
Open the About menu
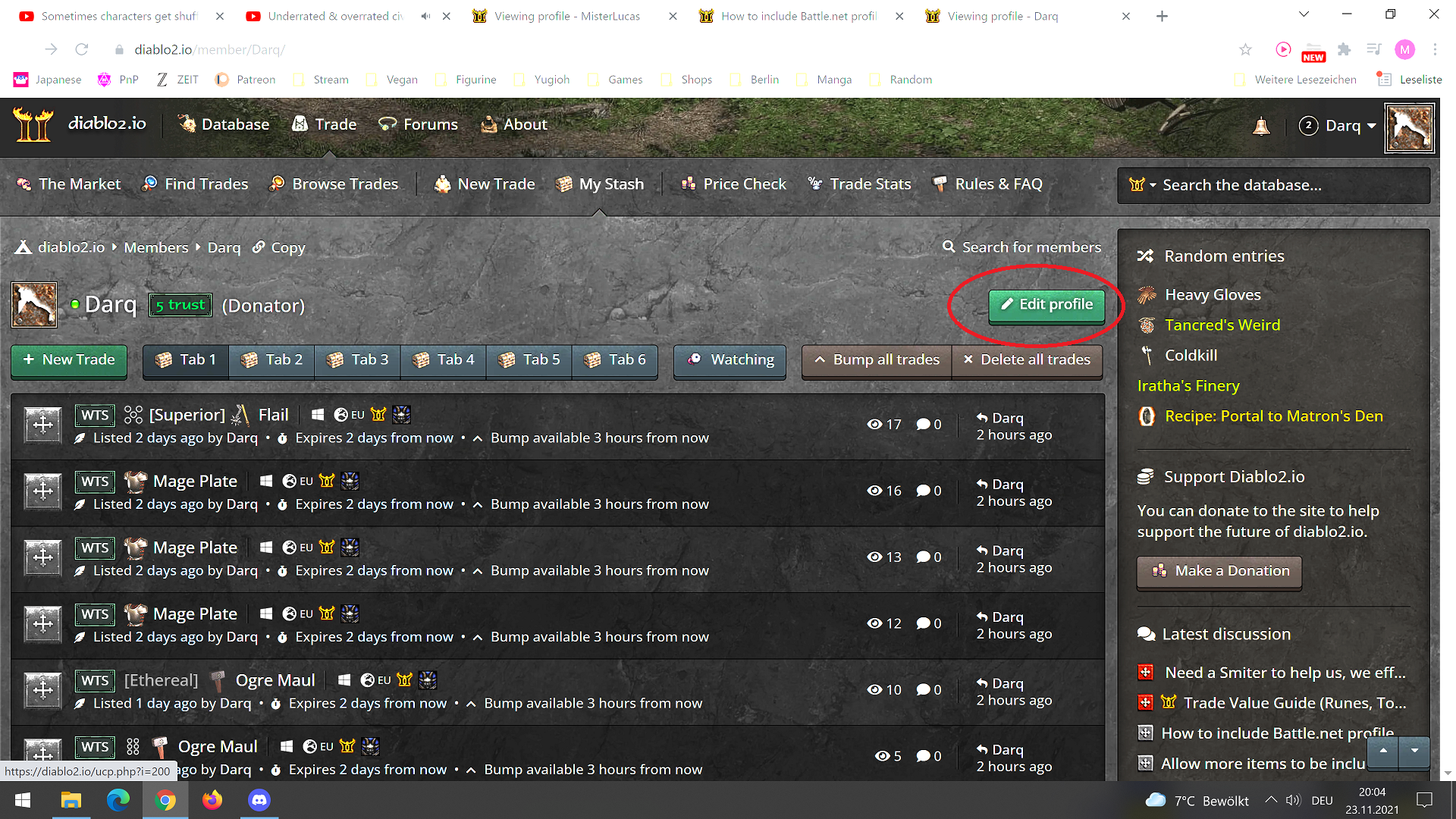click(514, 124)
